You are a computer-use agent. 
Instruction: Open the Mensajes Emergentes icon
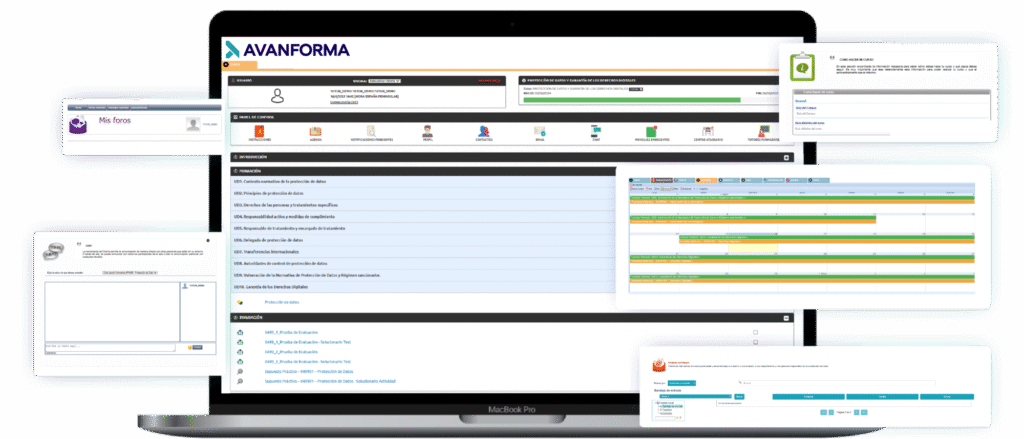(651, 131)
